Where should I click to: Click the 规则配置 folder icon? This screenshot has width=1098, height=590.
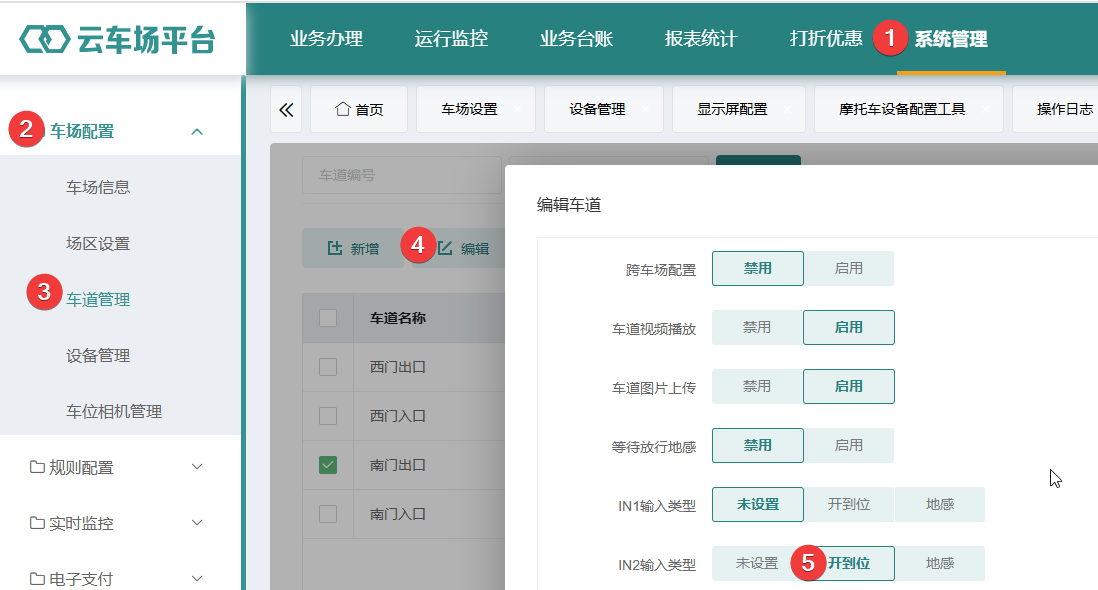pos(37,467)
